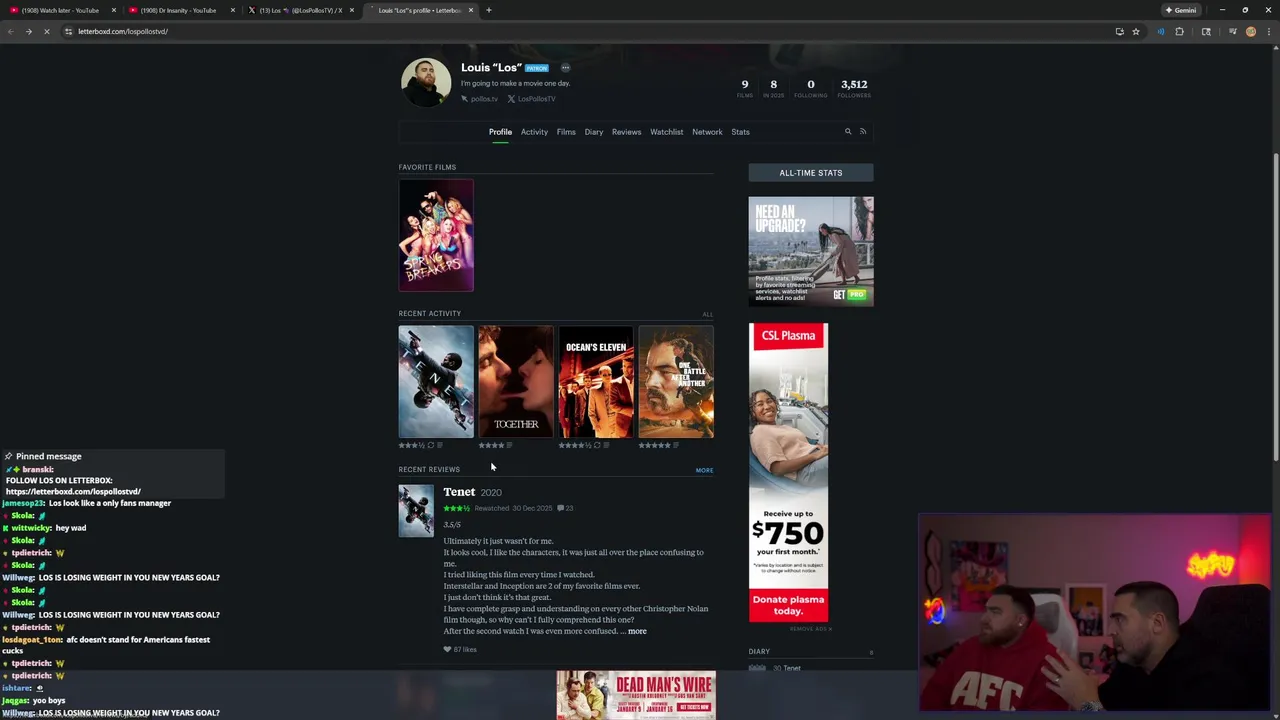1280x720 pixels.
Task: Click the review icon under Tenet activity poster
Action: tap(440, 446)
